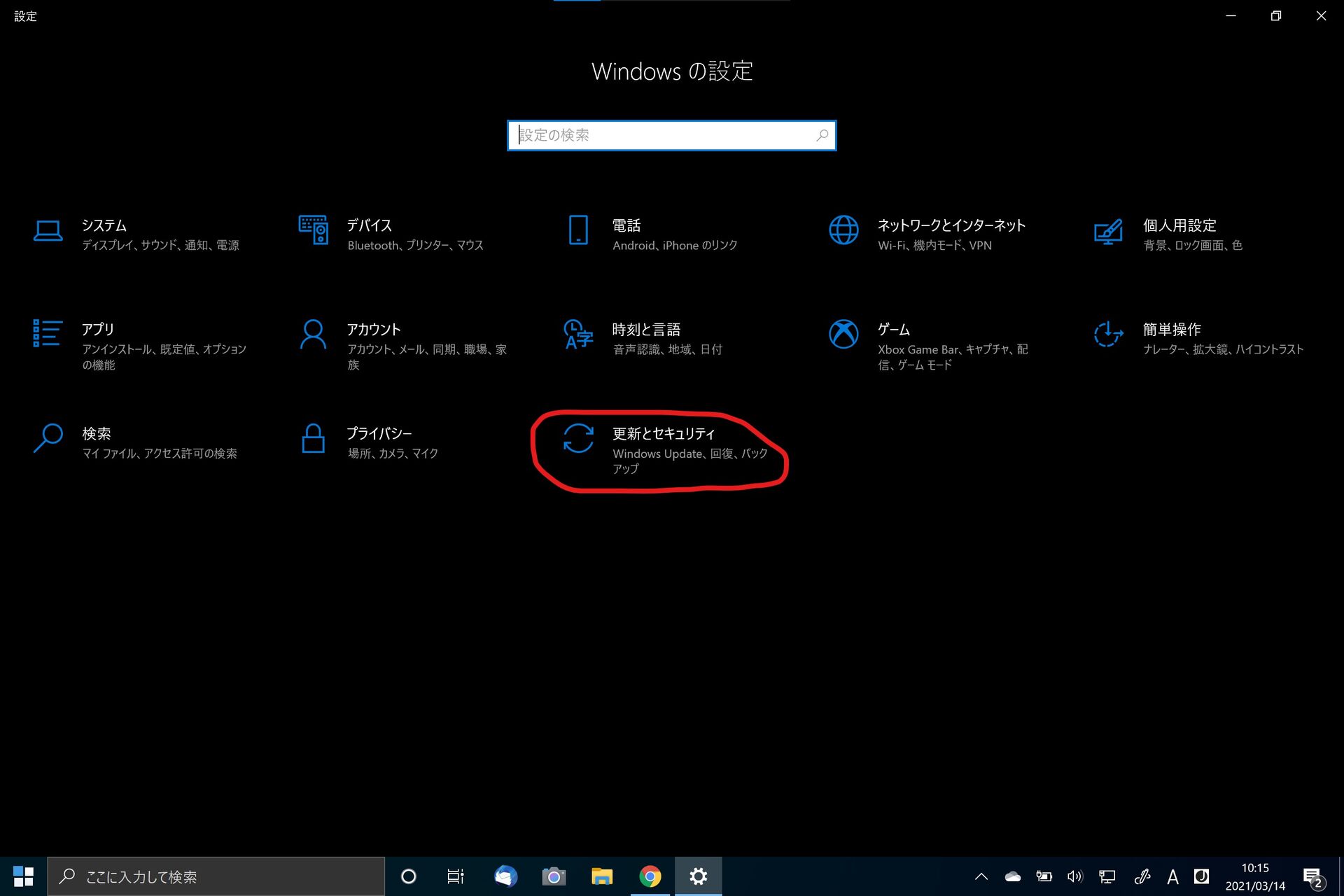Show hidden system tray icons chevron
Screen dimensions: 1344x896
981,876
